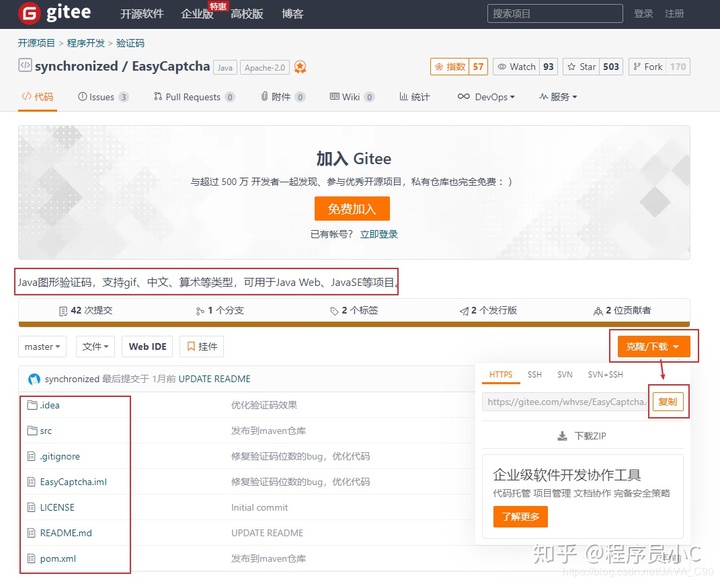Click the 指数 57 badge
720x584 pixels.
click(x=459, y=67)
